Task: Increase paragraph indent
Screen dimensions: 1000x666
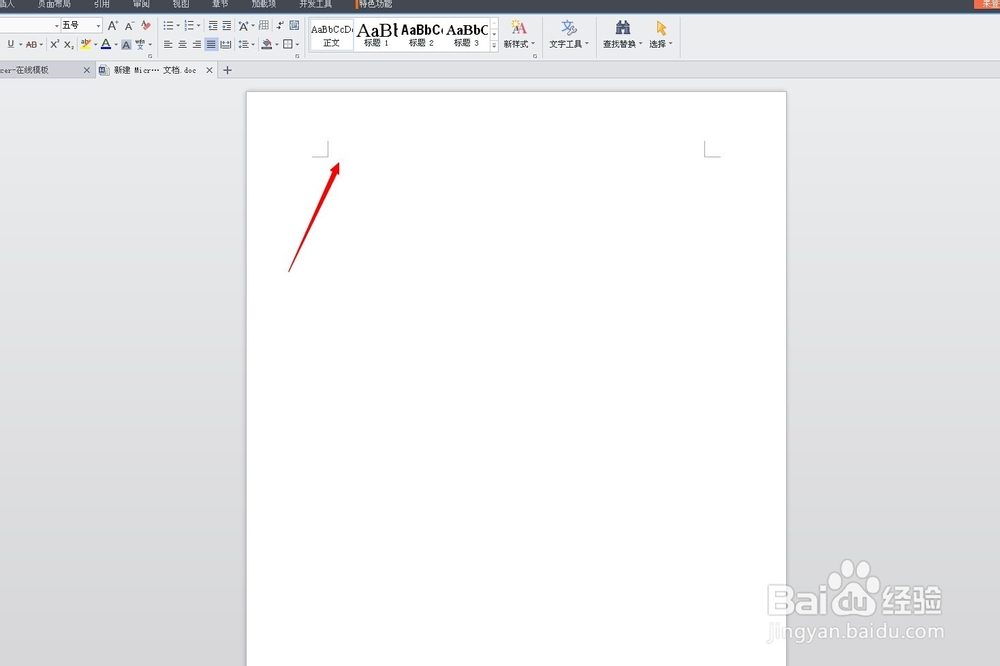Action: [x=226, y=26]
